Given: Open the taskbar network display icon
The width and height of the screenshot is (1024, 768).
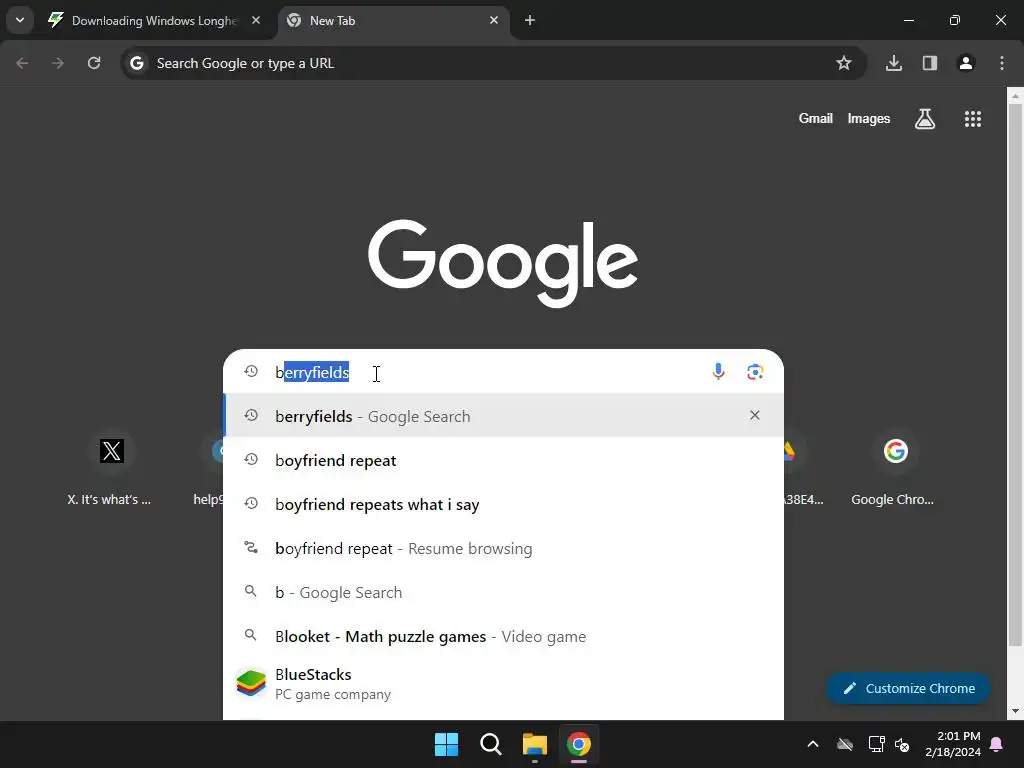Looking at the screenshot, I should 876,744.
